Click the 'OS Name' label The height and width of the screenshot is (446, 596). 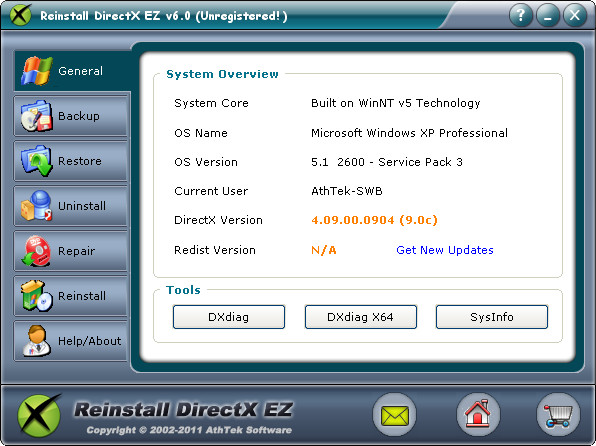coord(201,133)
